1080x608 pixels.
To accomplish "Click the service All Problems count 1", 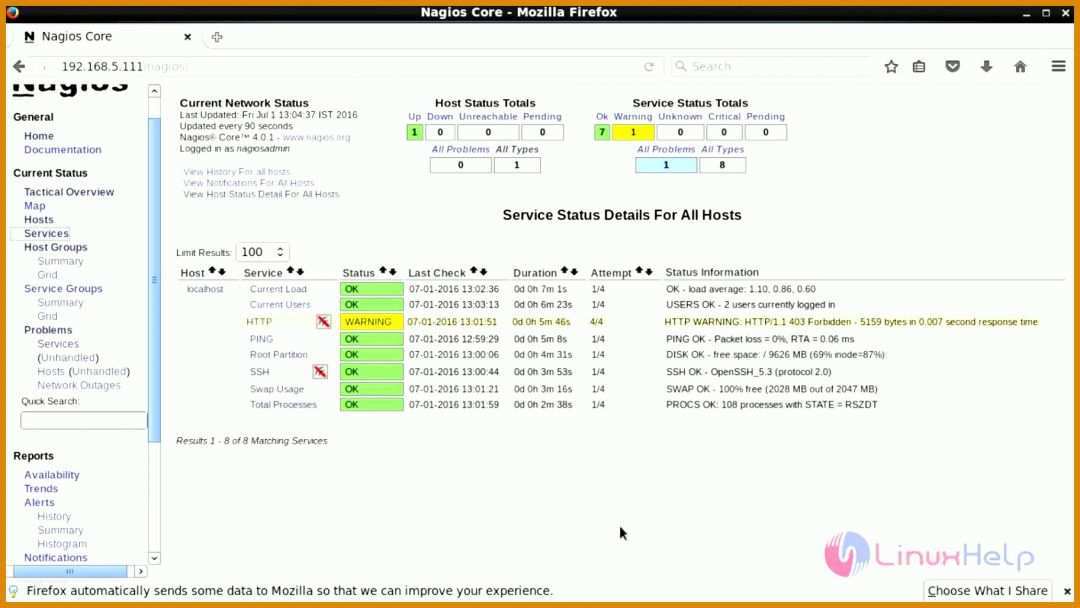I will (666, 165).
